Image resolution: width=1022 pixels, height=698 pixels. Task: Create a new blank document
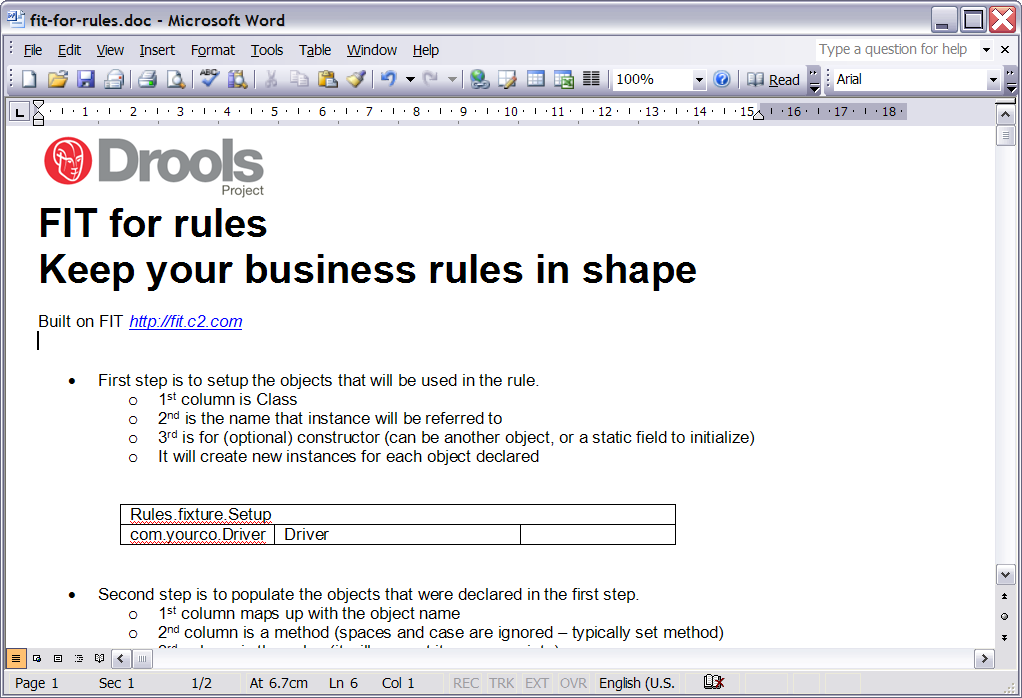(29, 80)
